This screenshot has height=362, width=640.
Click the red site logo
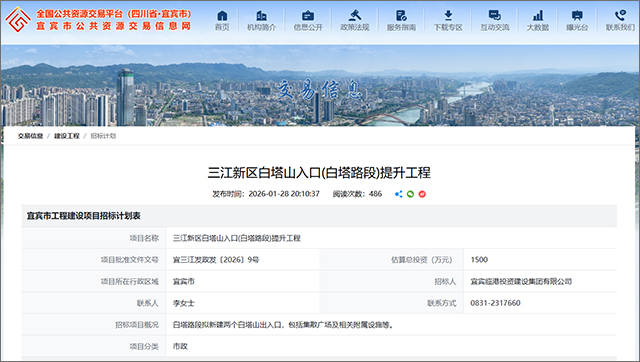[18, 20]
